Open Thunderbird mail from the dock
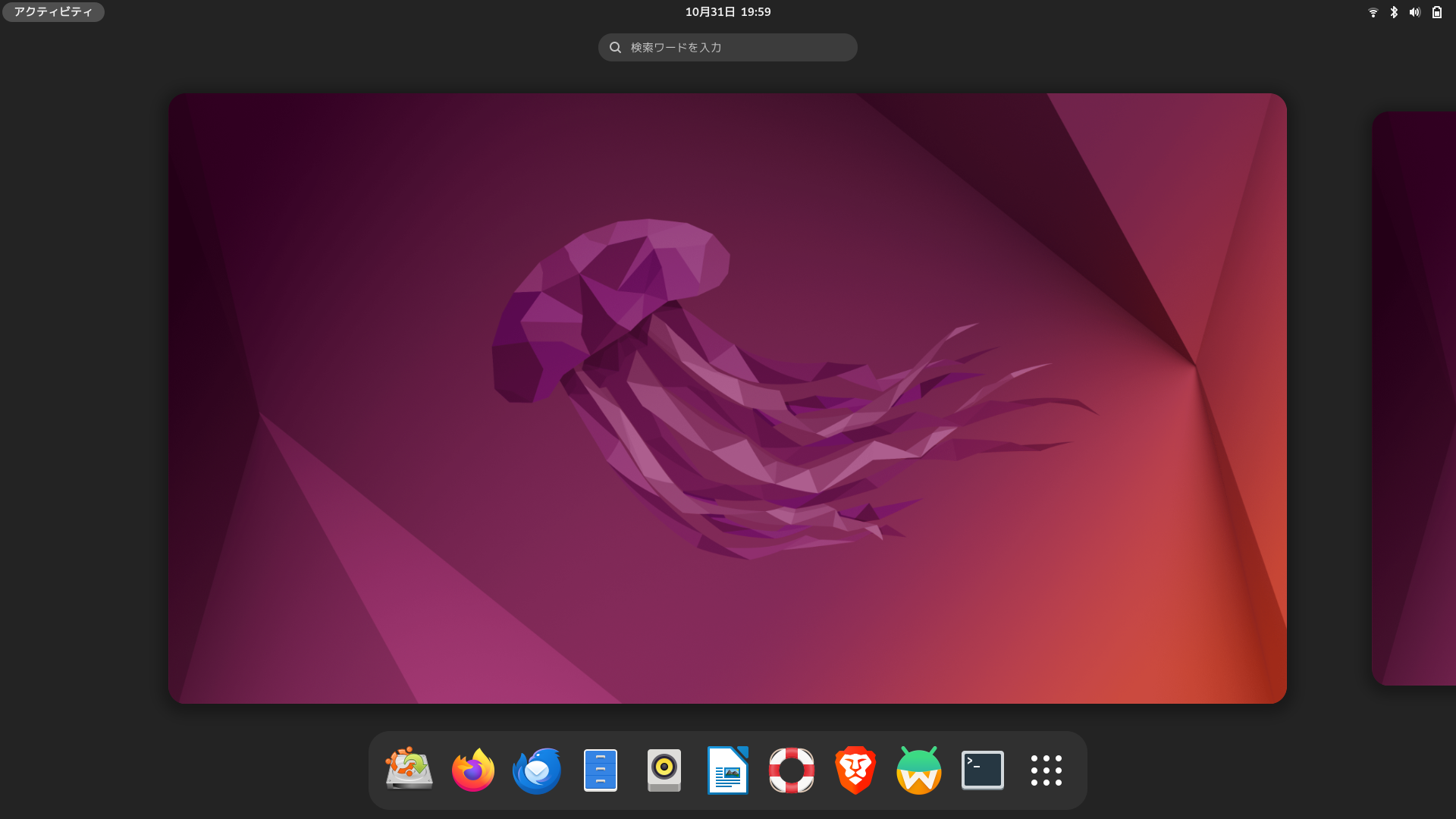Image resolution: width=1456 pixels, height=819 pixels. [537, 770]
